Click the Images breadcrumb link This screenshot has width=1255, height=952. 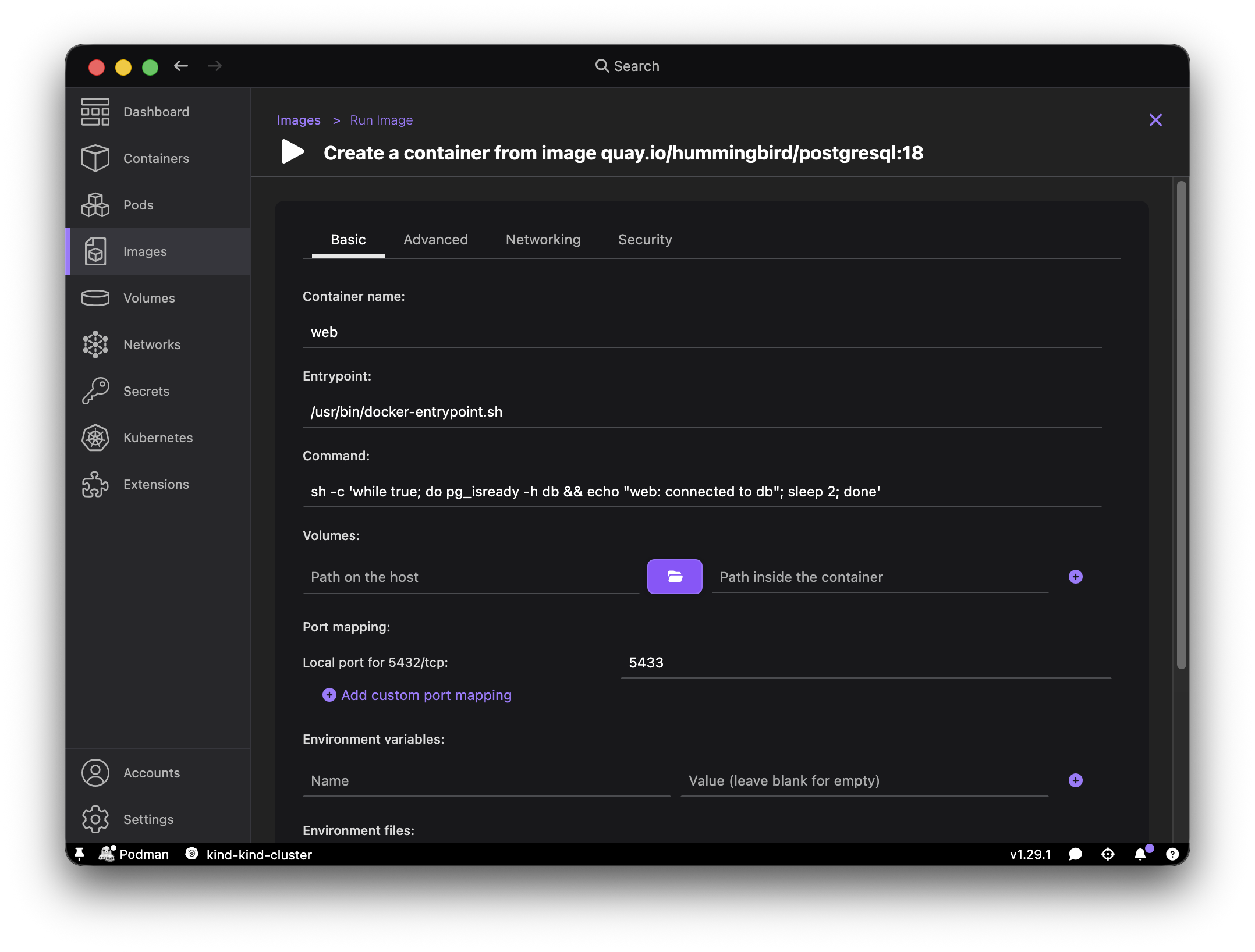click(299, 120)
